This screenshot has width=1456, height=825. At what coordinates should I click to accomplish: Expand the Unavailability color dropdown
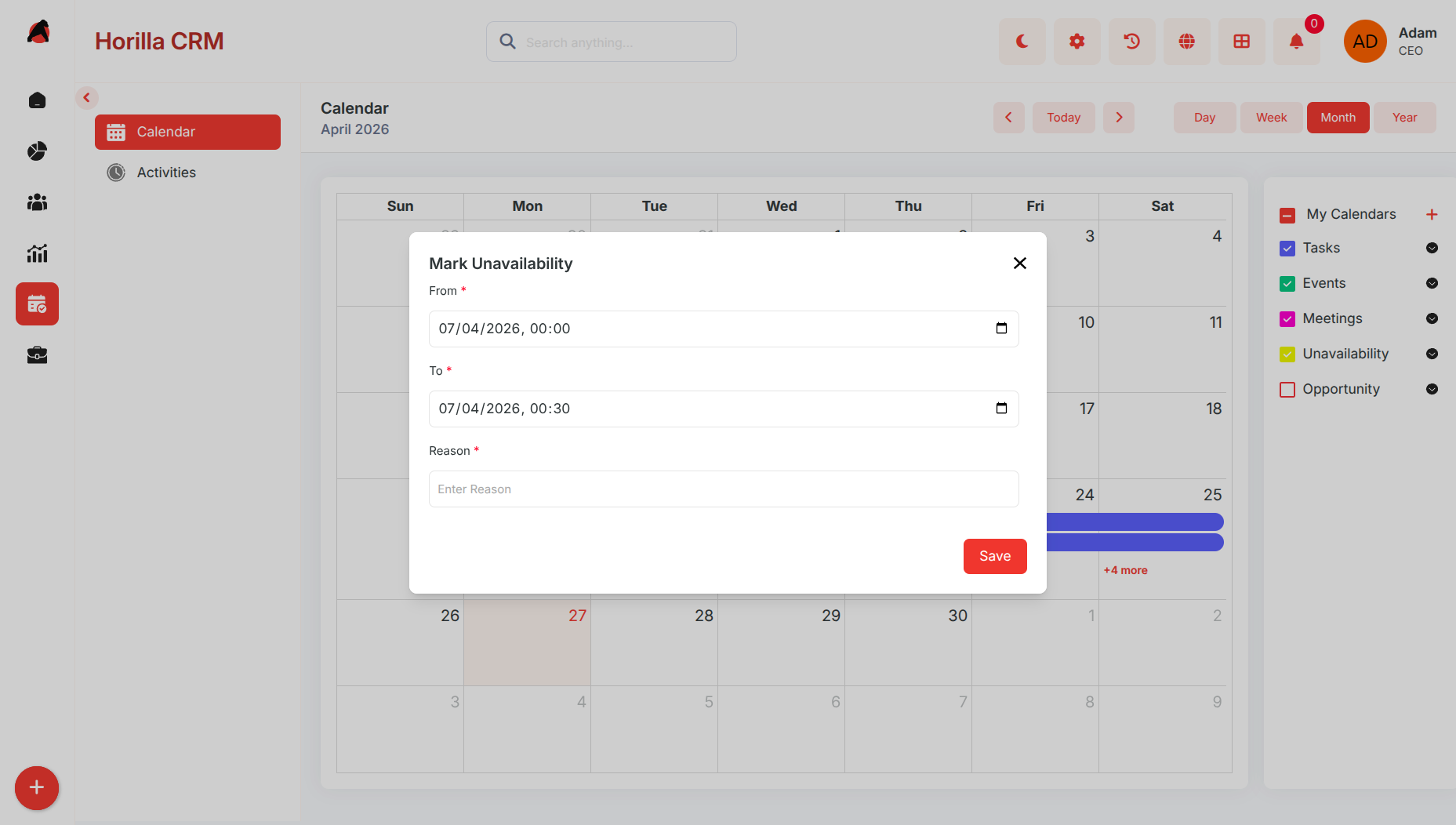click(x=1432, y=354)
